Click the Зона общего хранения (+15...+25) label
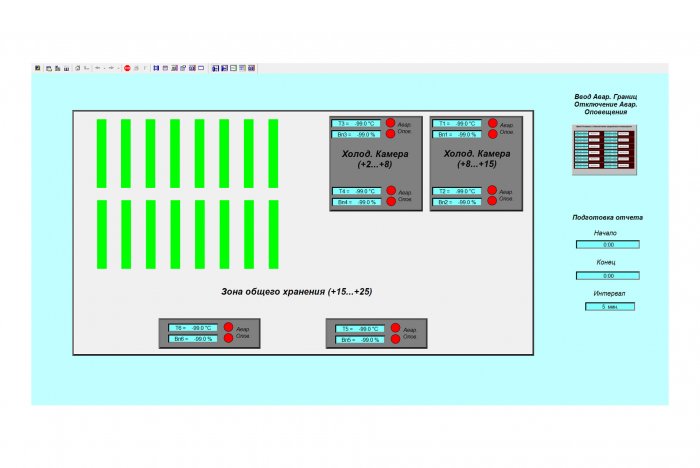700x468 pixels. (296, 292)
